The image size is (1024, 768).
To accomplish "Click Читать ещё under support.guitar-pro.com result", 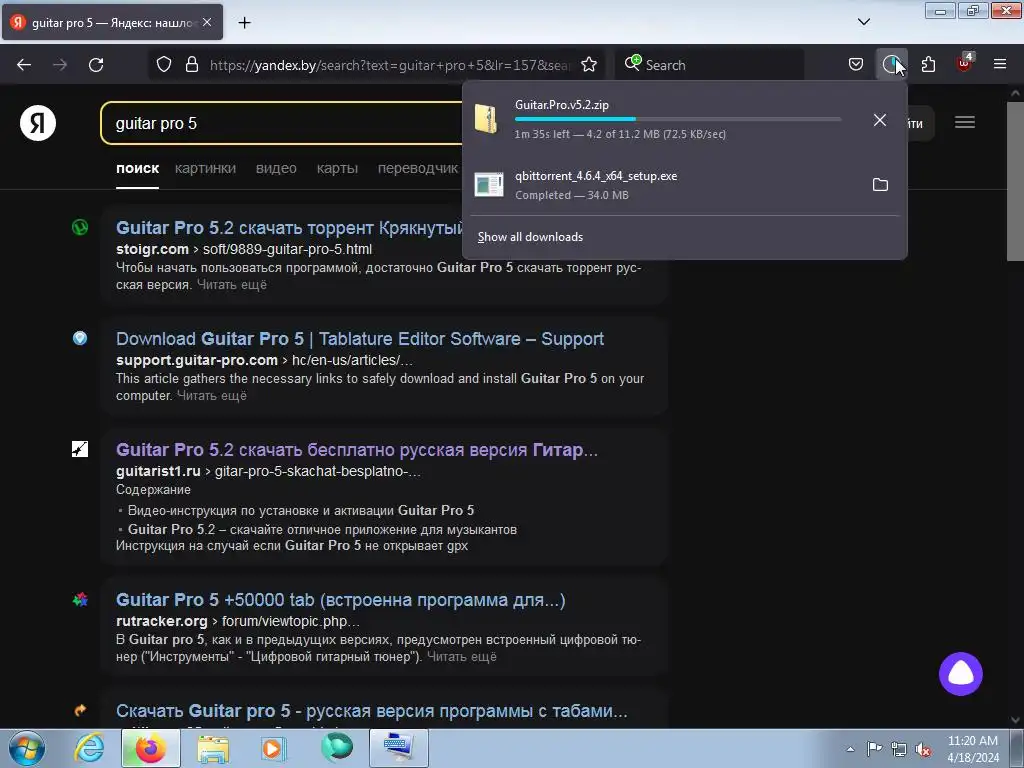I will 212,396.
